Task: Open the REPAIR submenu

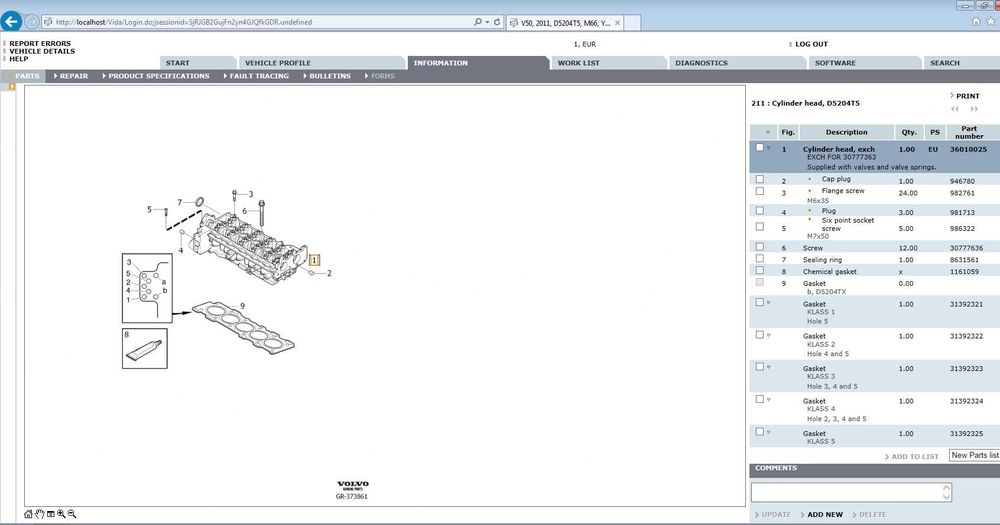Action: pyautogui.click(x=71, y=76)
